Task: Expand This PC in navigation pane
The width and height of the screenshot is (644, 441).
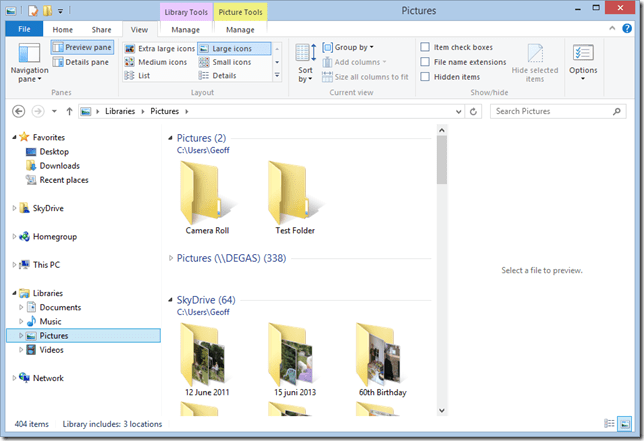Action: click(x=14, y=265)
